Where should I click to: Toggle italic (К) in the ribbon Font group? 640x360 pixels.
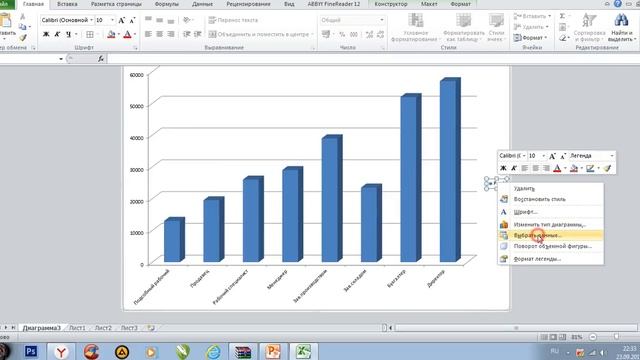tap(57, 34)
